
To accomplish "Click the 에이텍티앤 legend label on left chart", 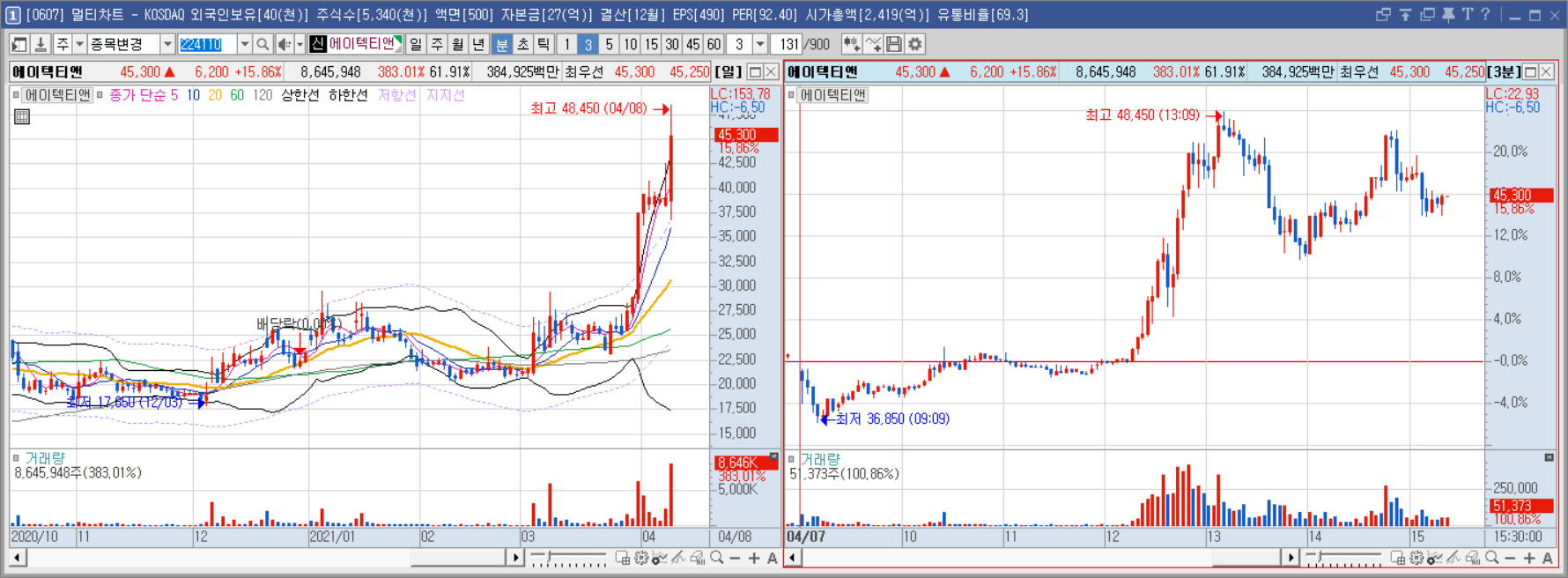I will (57, 95).
